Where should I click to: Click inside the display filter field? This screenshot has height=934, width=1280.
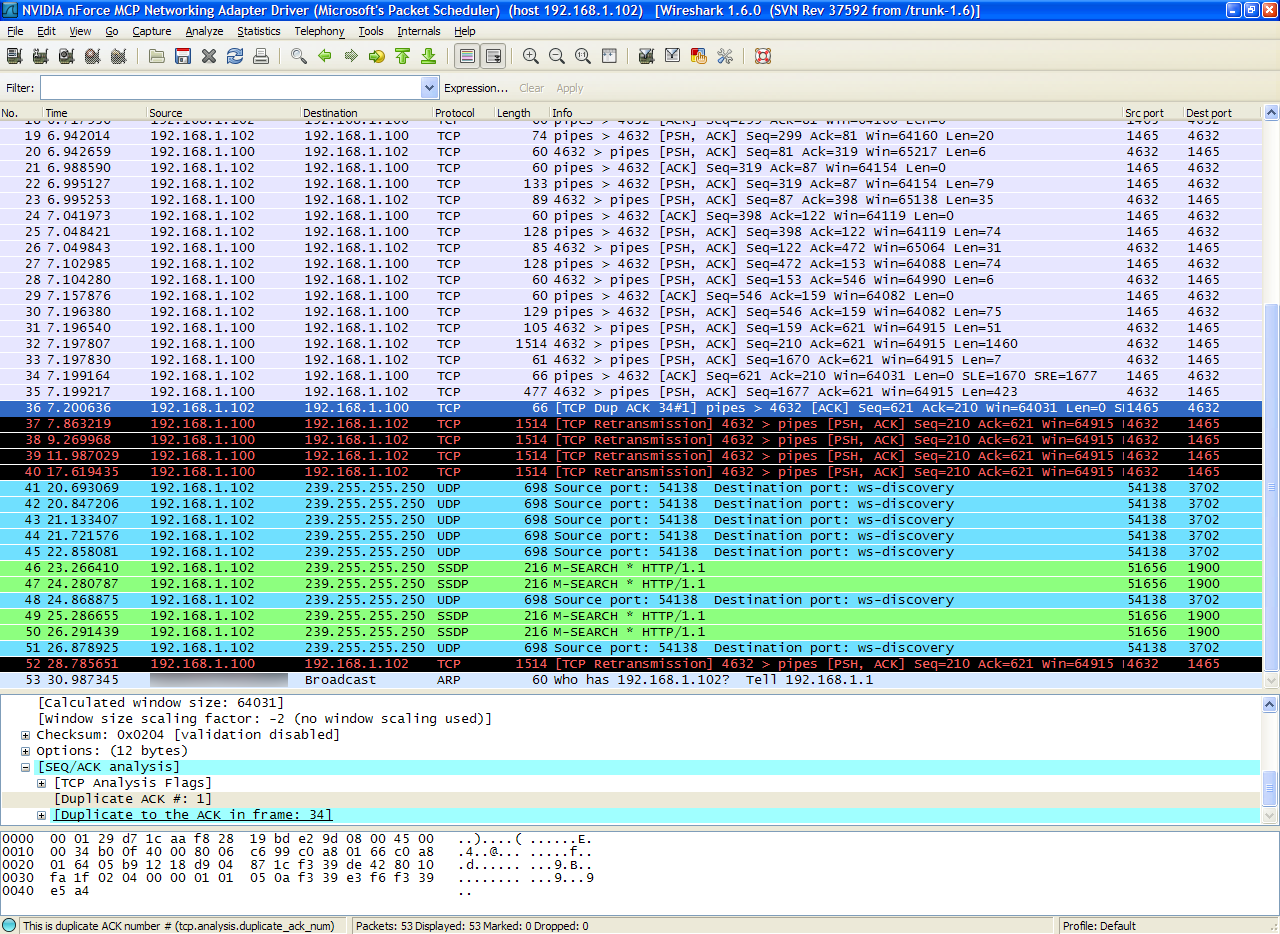coord(230,88)
